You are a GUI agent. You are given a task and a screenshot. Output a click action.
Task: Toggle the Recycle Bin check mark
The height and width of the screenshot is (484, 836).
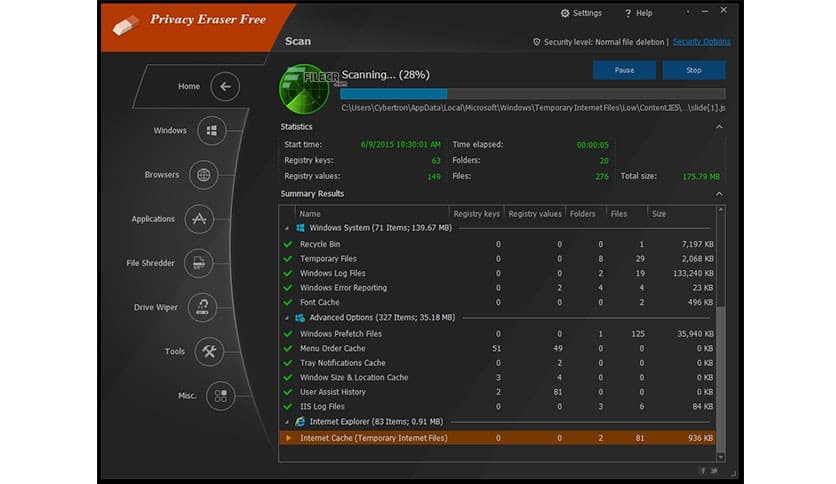click(x=288, y=244)
